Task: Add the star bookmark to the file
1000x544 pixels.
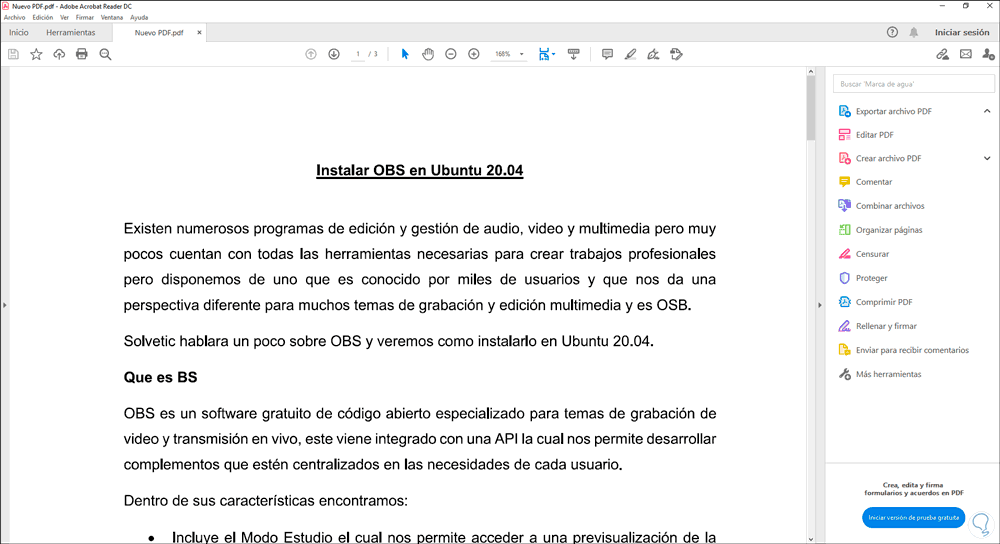Action: (36, 54)
